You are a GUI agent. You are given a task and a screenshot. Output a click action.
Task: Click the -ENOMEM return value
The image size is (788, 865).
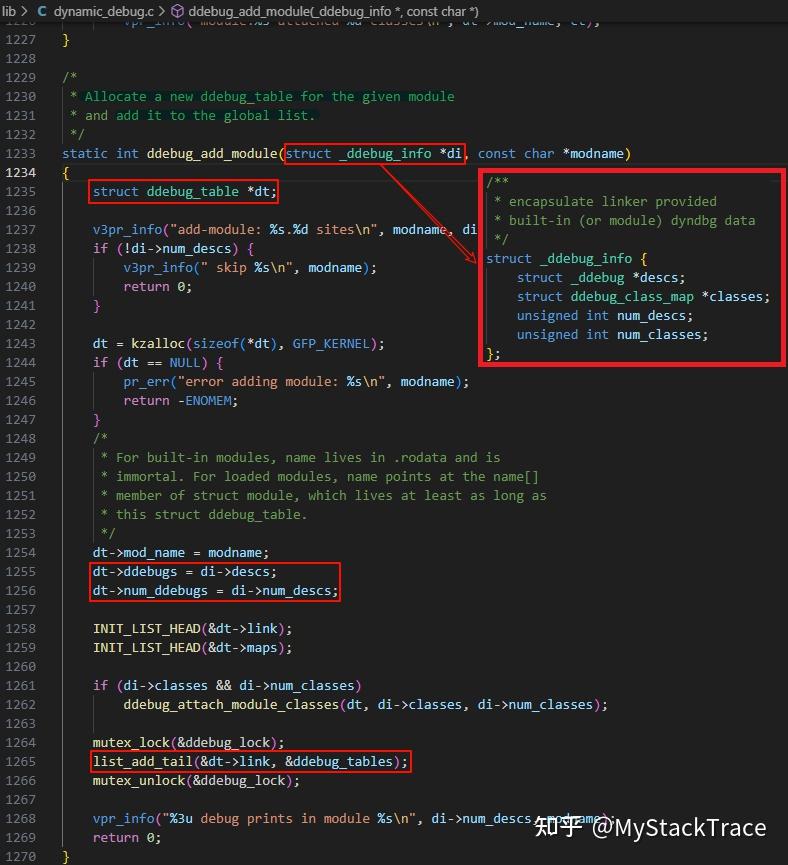[x=207, y=401]
